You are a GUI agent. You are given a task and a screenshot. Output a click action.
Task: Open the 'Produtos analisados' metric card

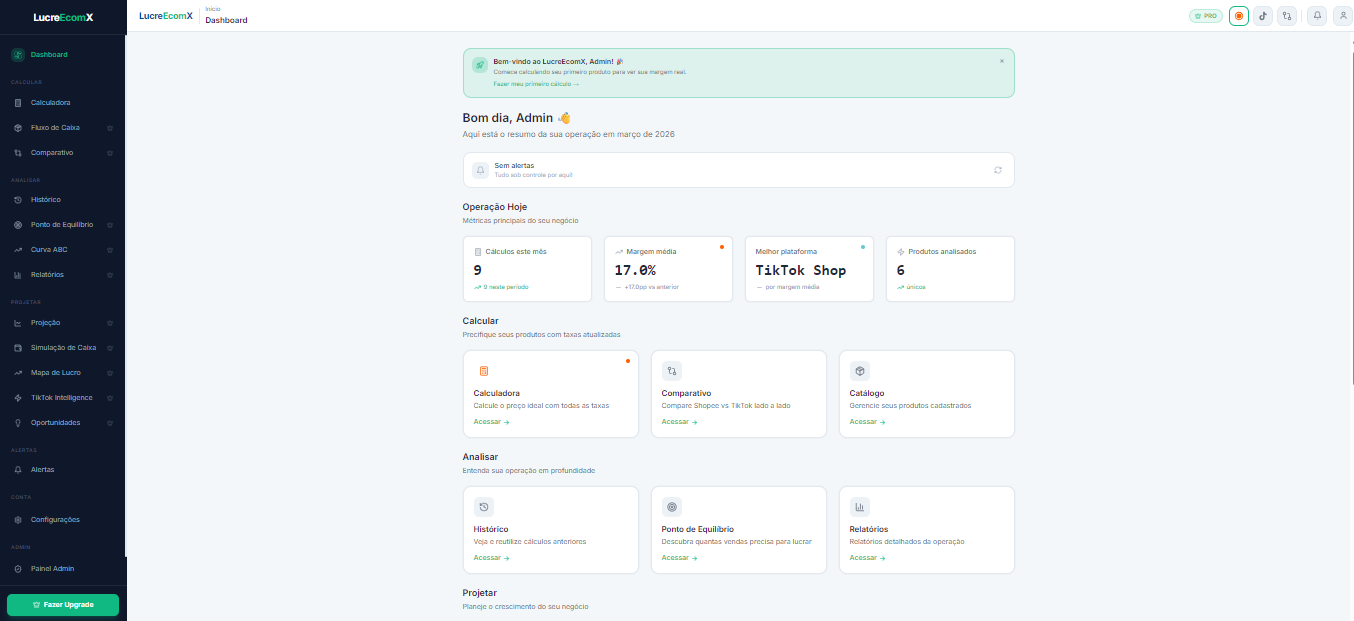(950, 269)
